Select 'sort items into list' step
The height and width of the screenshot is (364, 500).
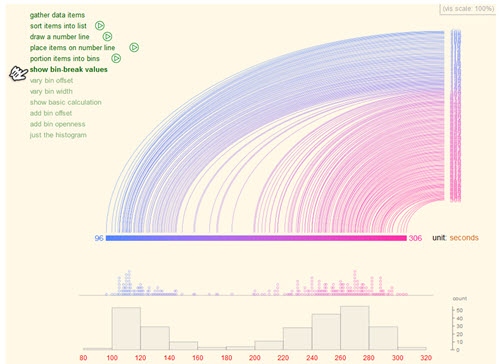[58, 26]
